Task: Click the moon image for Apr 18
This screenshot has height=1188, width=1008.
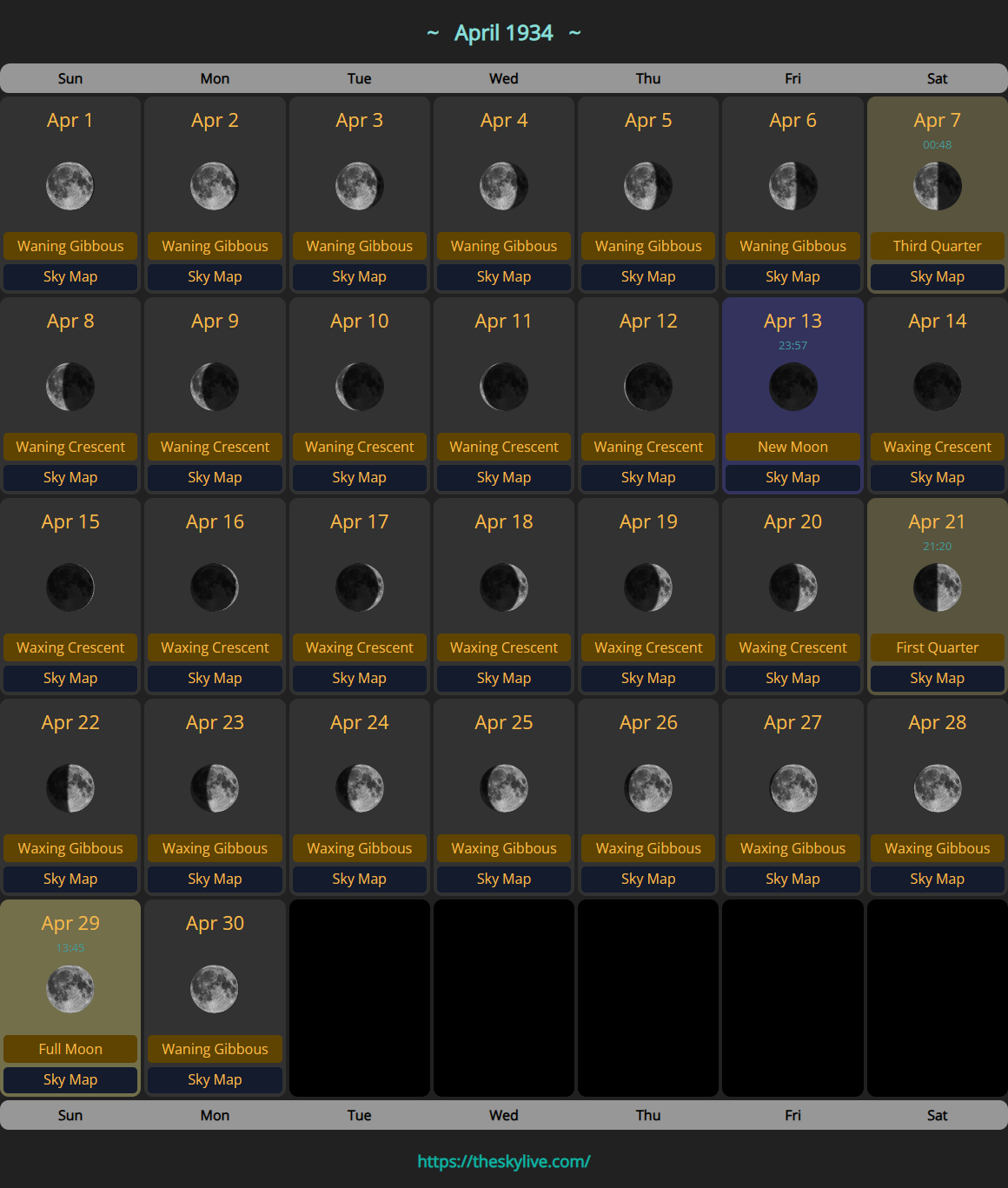Action: pos(504,587)
